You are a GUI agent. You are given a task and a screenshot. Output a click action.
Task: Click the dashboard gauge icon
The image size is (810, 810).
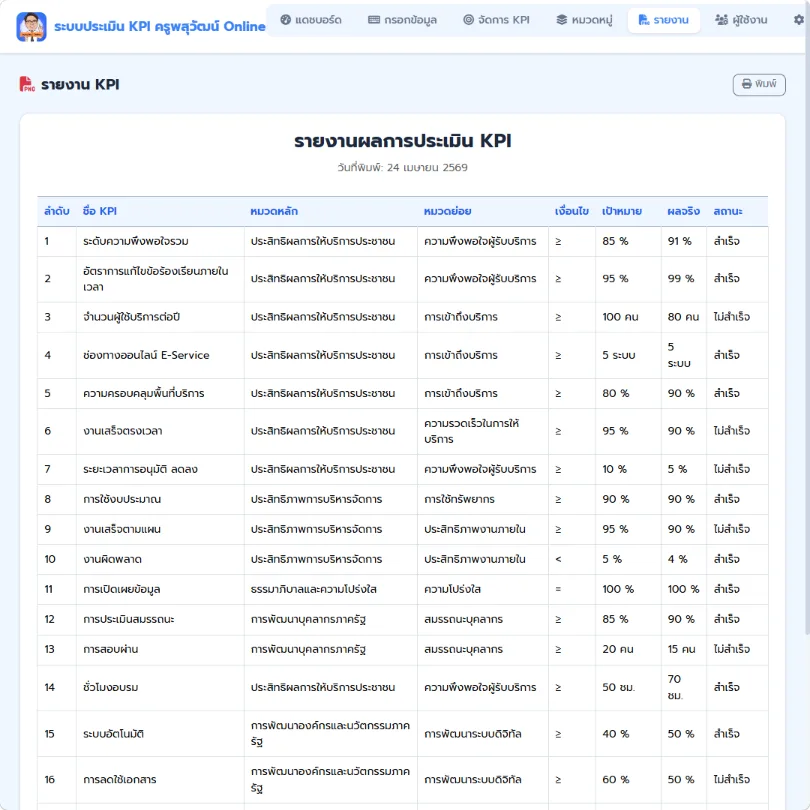[x=286, y=20]
